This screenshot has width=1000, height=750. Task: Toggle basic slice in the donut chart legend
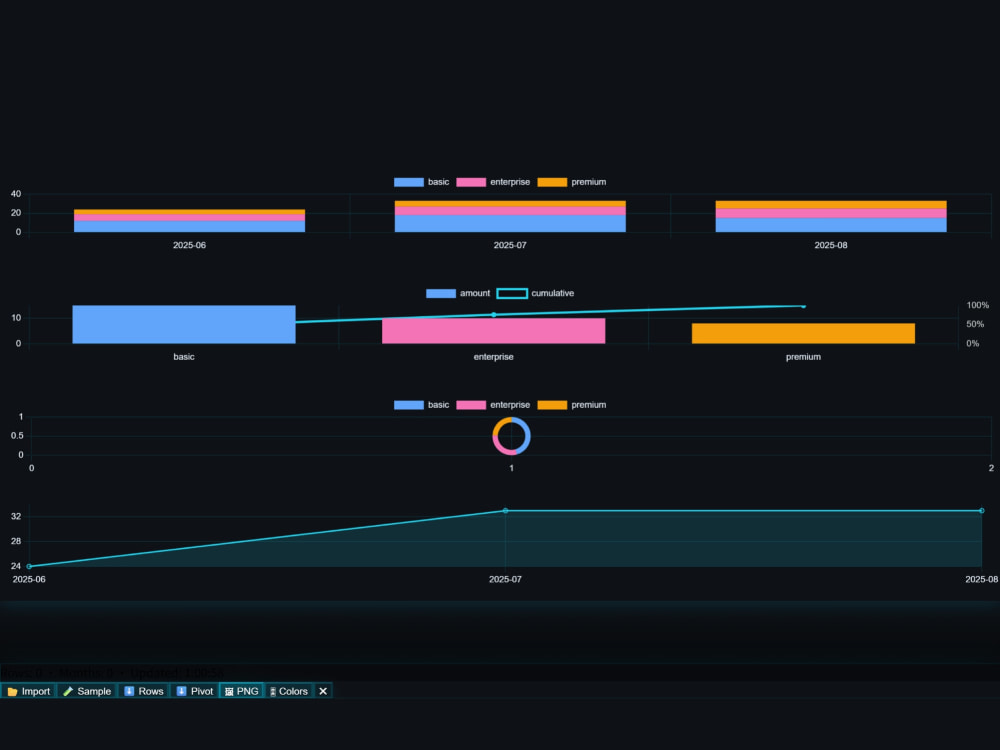[x=422, y=405]
